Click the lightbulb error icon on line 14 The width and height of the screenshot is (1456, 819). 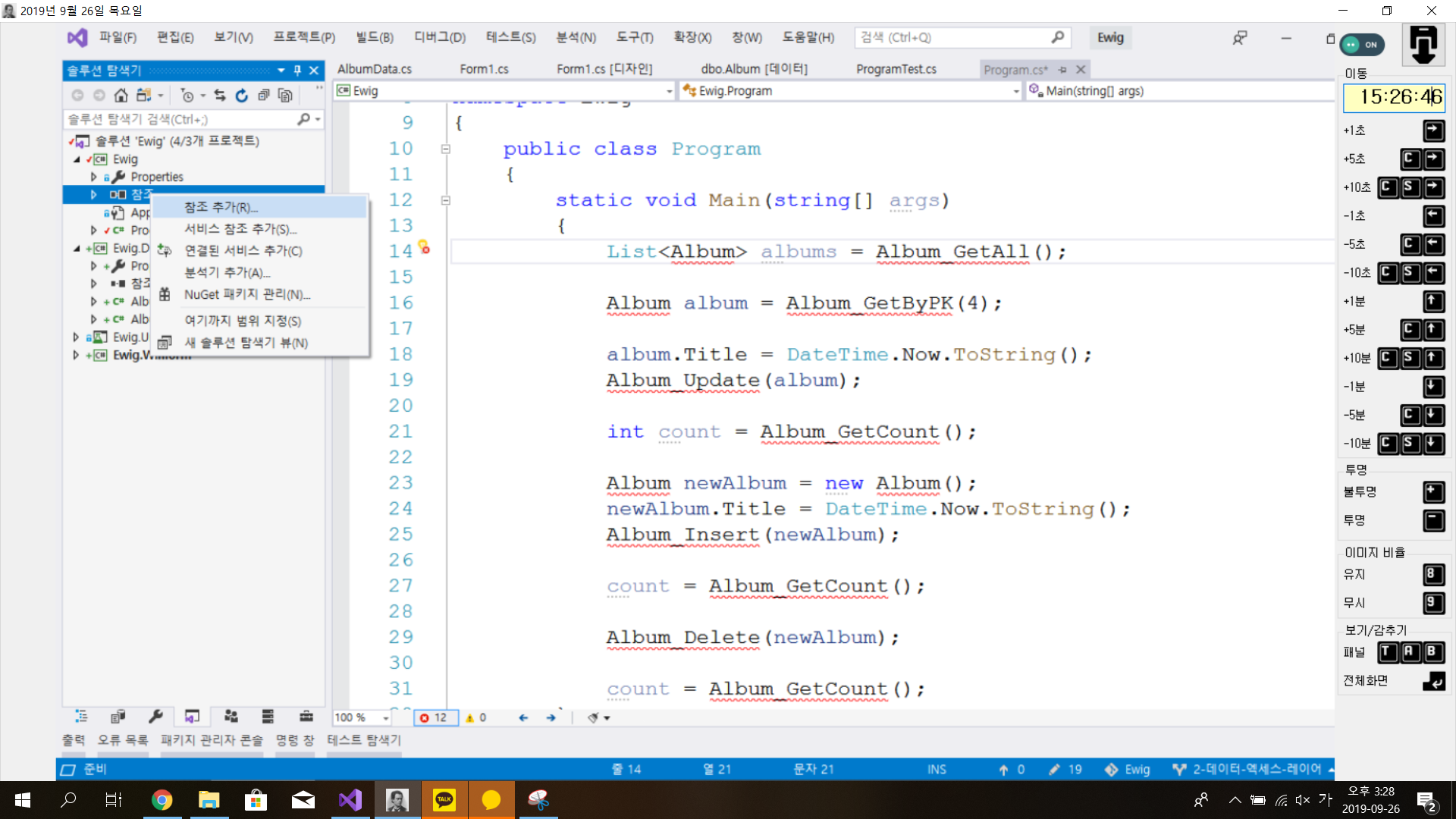pos(423,246)
